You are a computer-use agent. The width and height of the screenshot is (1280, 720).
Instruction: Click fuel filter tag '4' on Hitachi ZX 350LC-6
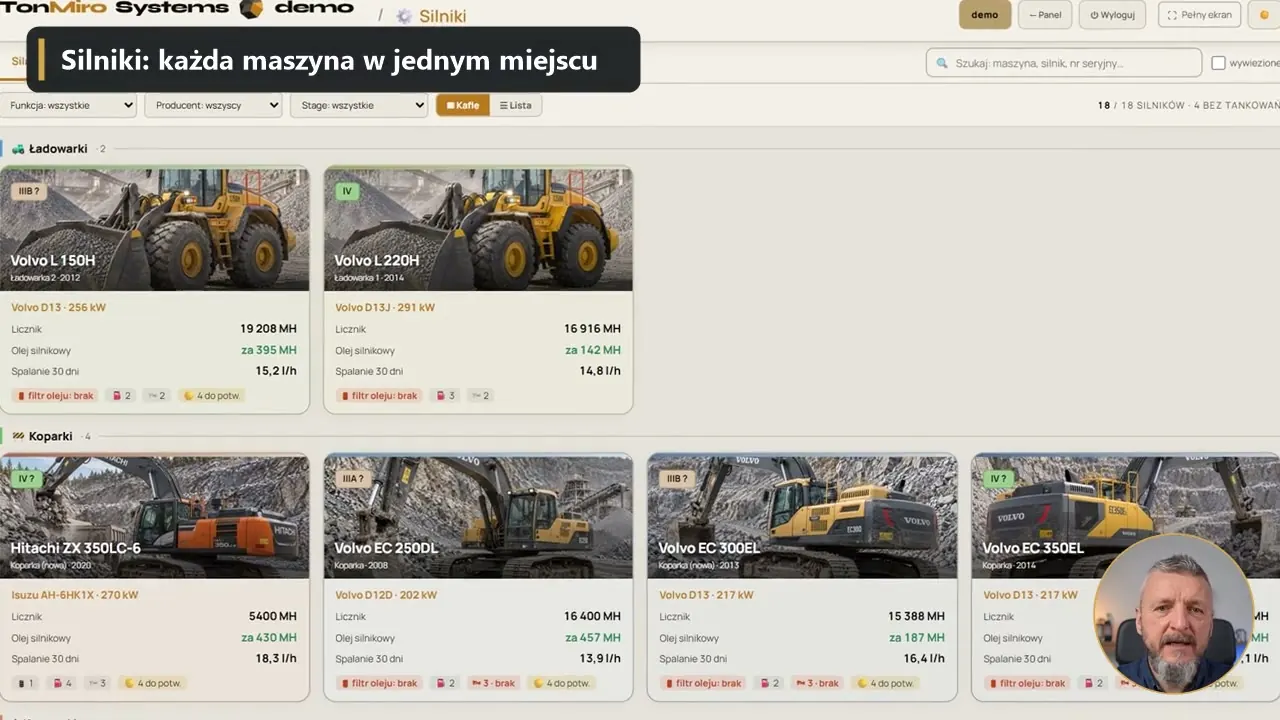click(x=61, y=684)
